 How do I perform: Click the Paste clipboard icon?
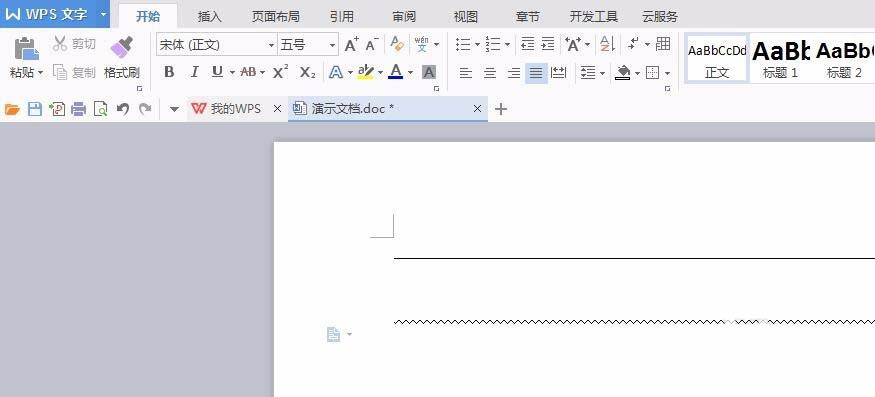pos(27,49)
